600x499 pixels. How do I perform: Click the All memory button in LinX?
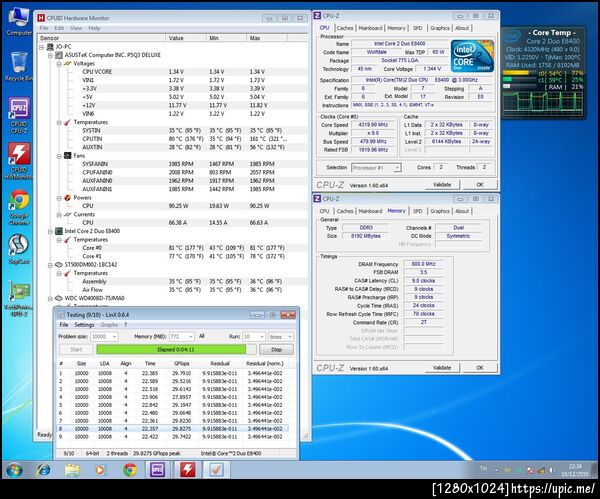[202, 336]
